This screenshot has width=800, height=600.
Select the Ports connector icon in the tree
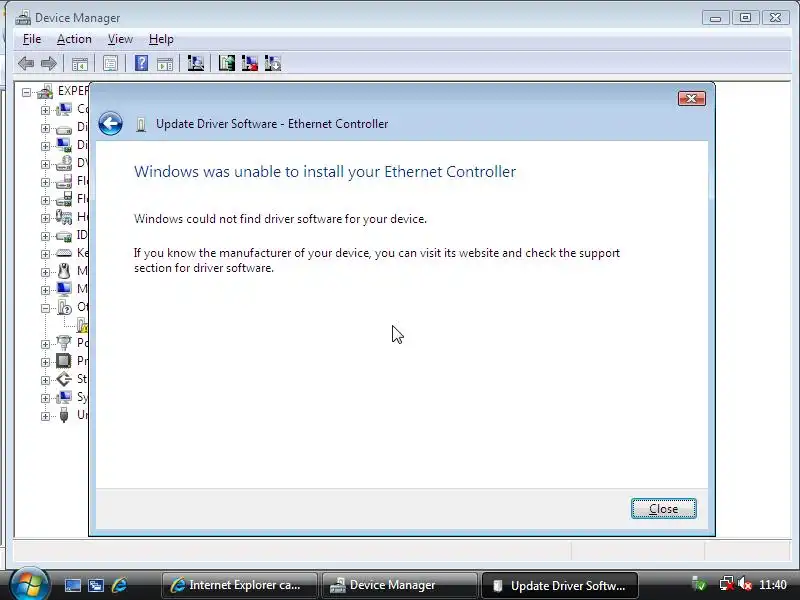64,342
